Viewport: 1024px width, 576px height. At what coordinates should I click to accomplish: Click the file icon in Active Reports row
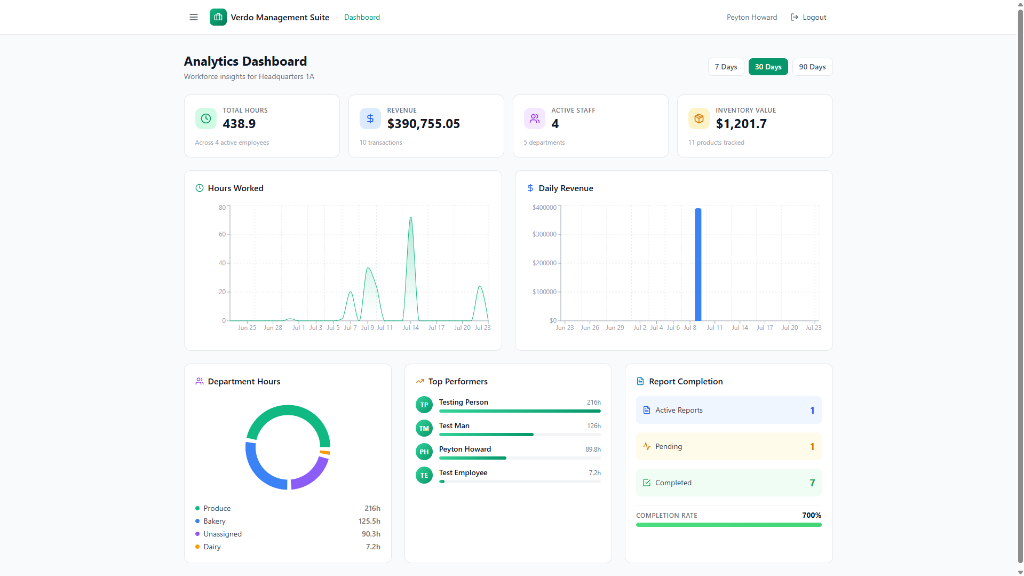[x=647, y=410]
